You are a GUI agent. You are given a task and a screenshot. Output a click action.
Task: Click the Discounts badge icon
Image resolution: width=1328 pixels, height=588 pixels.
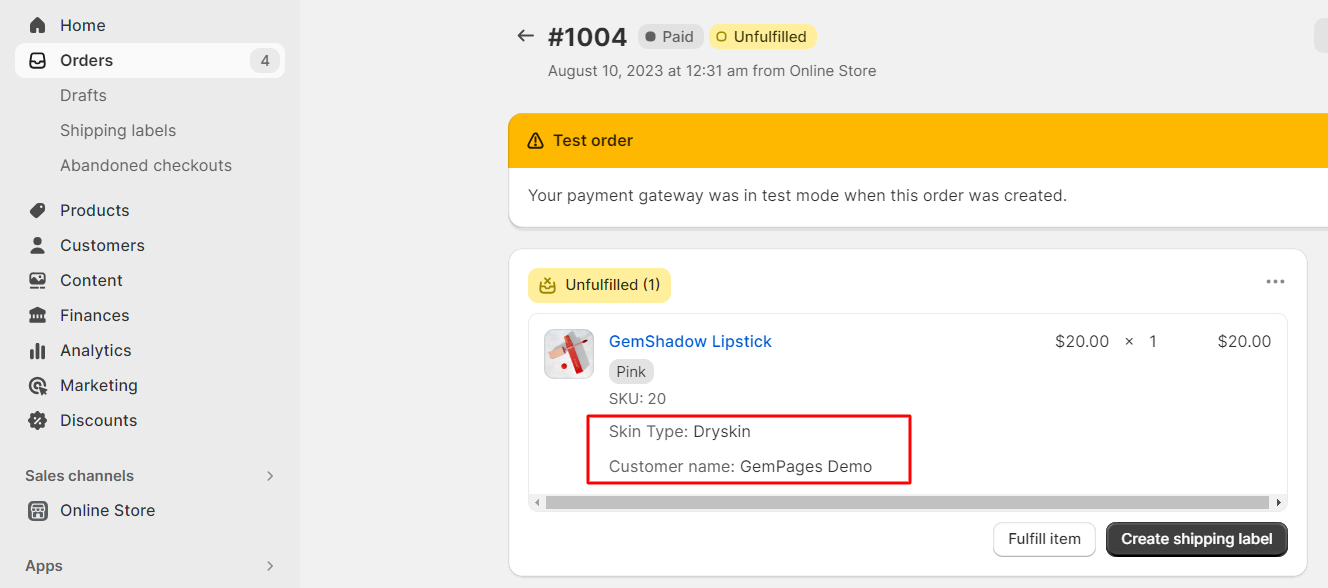[x=38, y=420]
